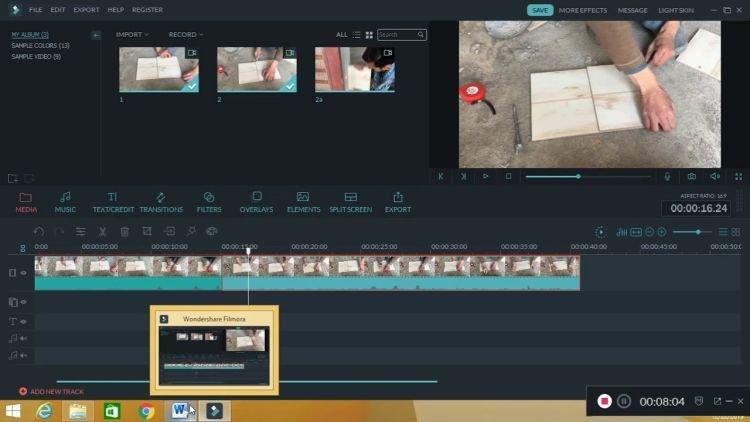
Task: Open the OVERLAYS tab
Action: click(256, 202)
